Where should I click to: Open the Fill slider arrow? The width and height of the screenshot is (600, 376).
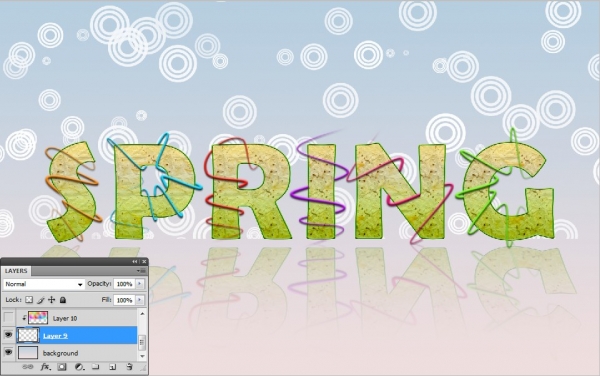tap(140, 300)
